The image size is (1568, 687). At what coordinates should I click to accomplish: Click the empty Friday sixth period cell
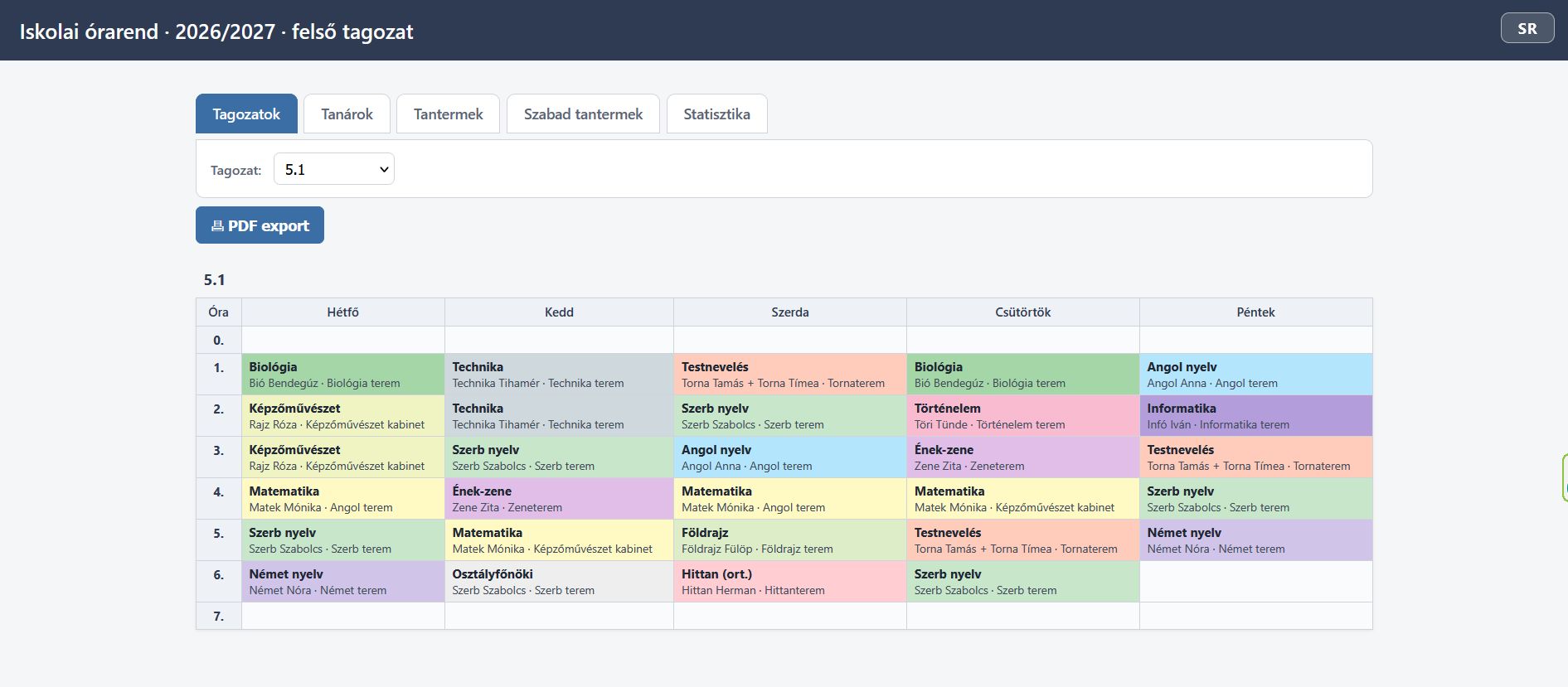1255,582
